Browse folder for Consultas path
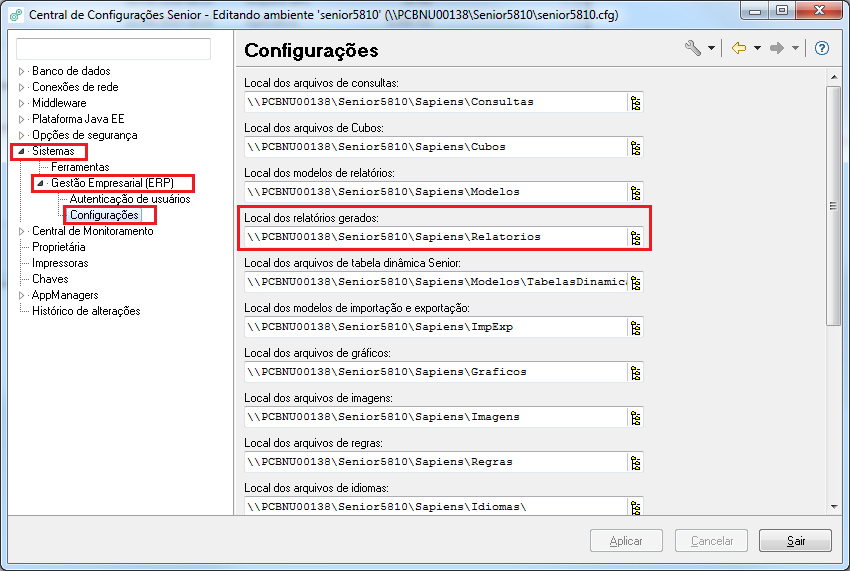The width and height of the screenshot is (850, 571). pyautogui.click(x=634, y=102)
